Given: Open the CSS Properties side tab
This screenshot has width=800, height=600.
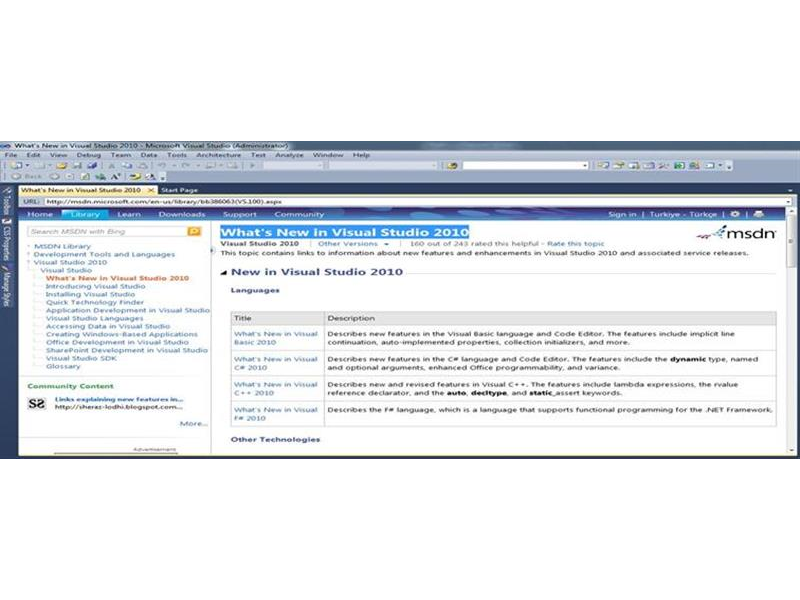Looking at the screenshot, I should (x=7, y=241).
